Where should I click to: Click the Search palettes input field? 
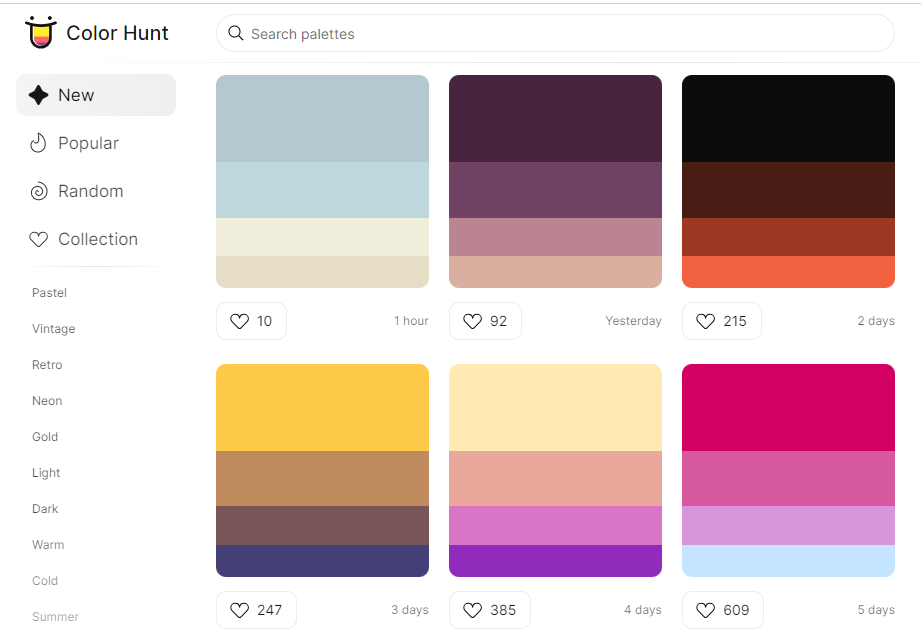coord(555,33)
